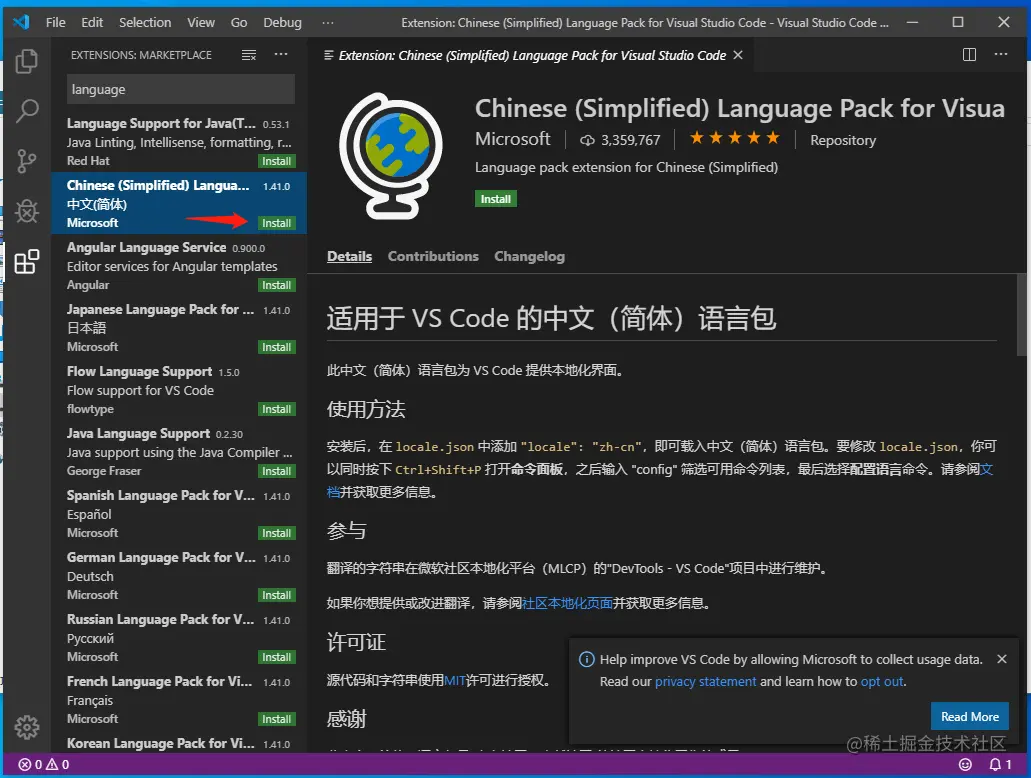This screenshot has width=1031, height=778.
Task: Install Chinese (Simplified) pack from list
Action: tap(276, 223)
